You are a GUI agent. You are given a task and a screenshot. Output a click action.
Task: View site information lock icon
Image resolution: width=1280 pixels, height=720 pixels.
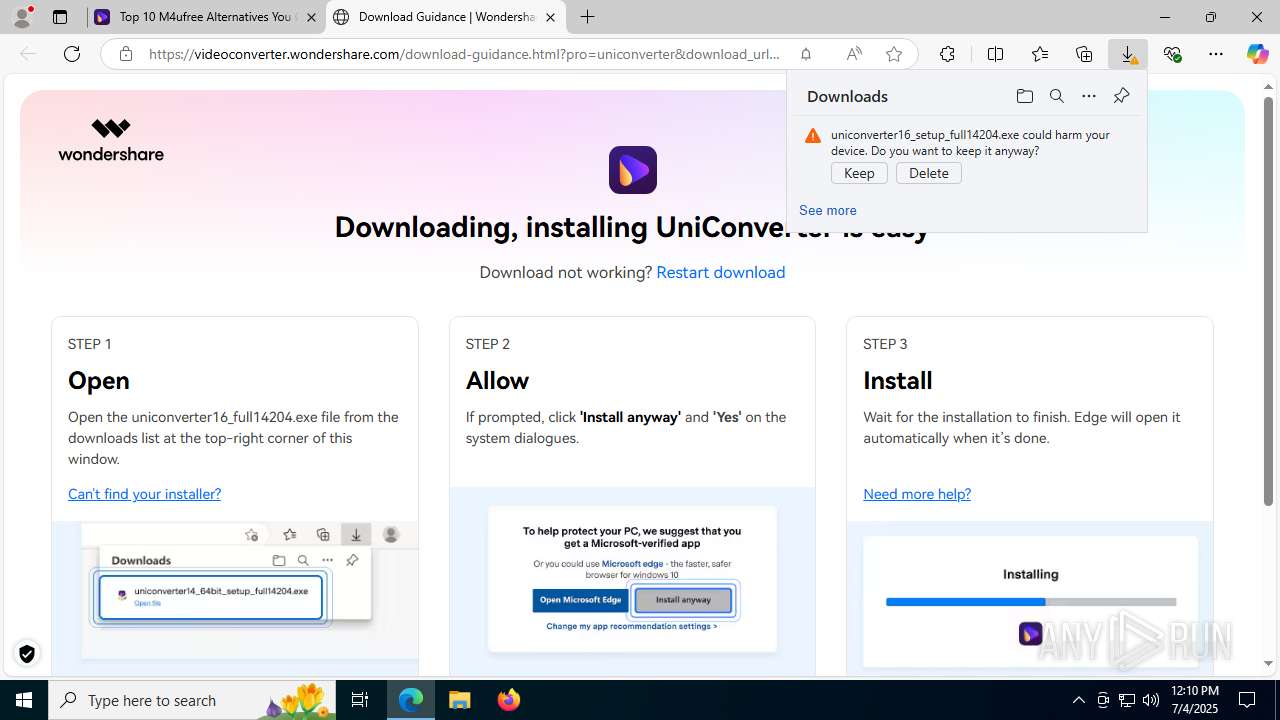click(x=126, y=54)
